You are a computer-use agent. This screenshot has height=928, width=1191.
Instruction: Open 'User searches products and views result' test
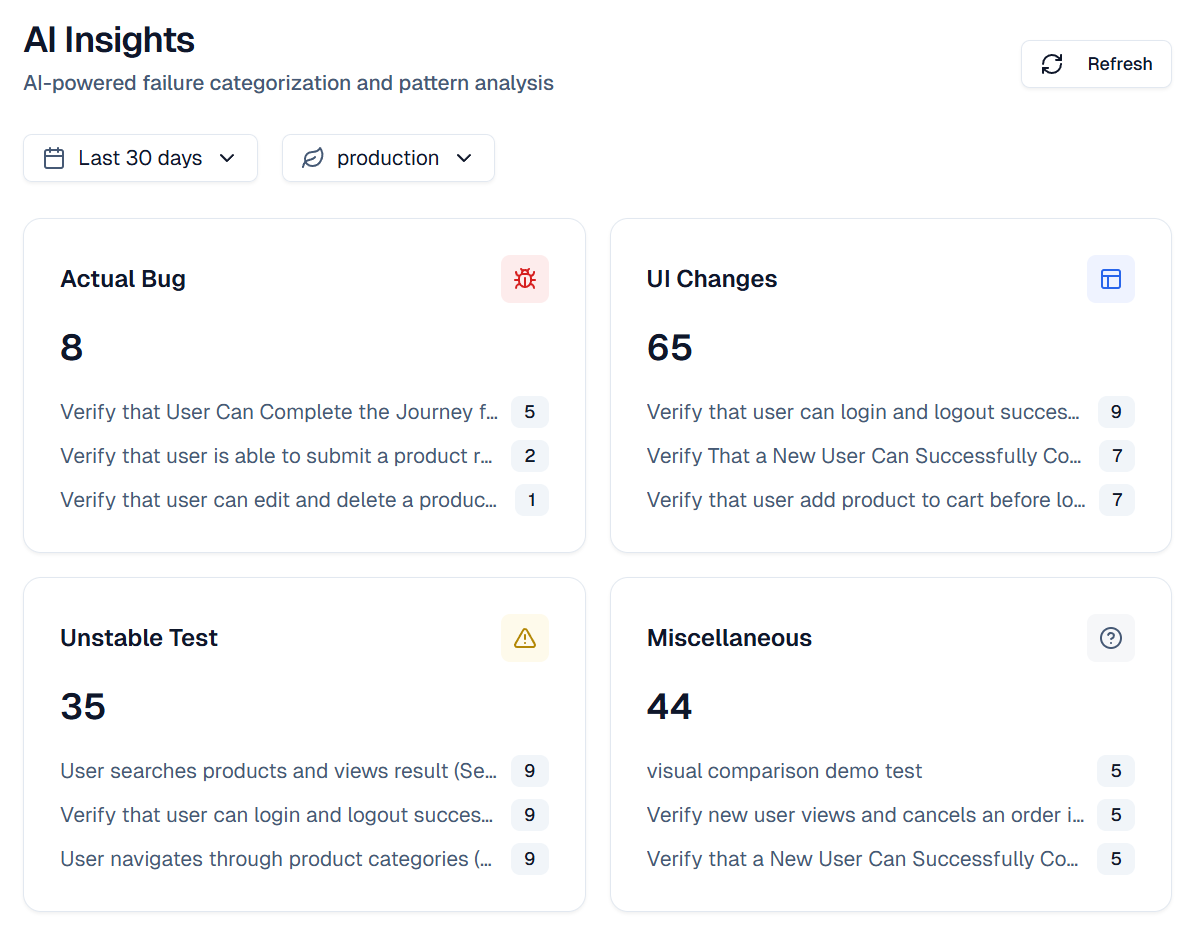[x=278, y=771]
